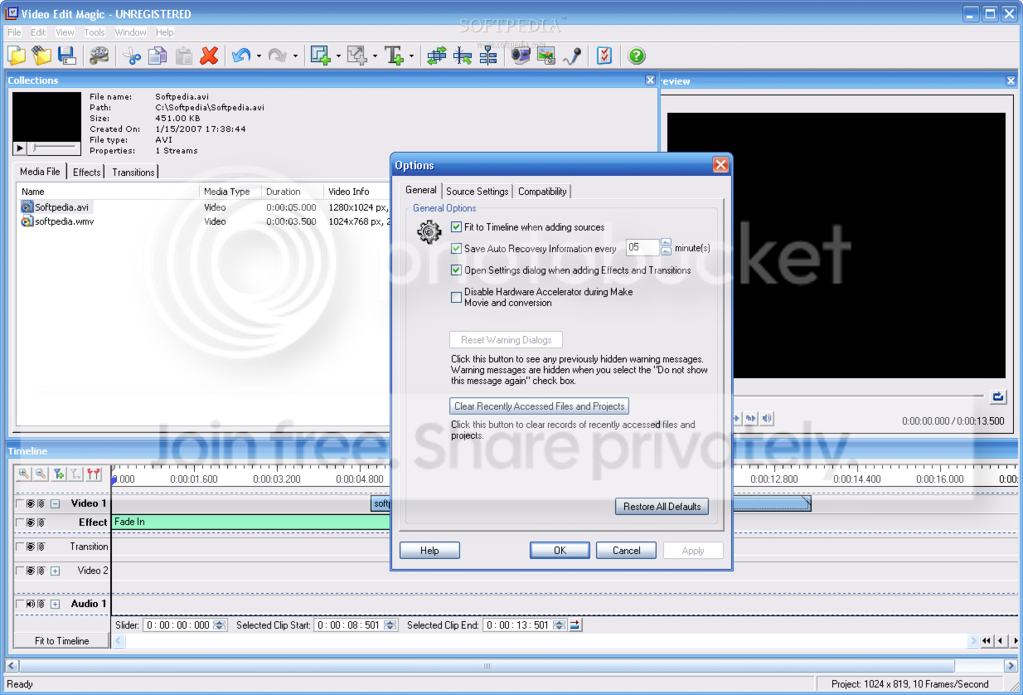Toggle Save Auto Recovery Information checkbox
This screenshot has height=695, width=1023.
[x=456, y=249]
